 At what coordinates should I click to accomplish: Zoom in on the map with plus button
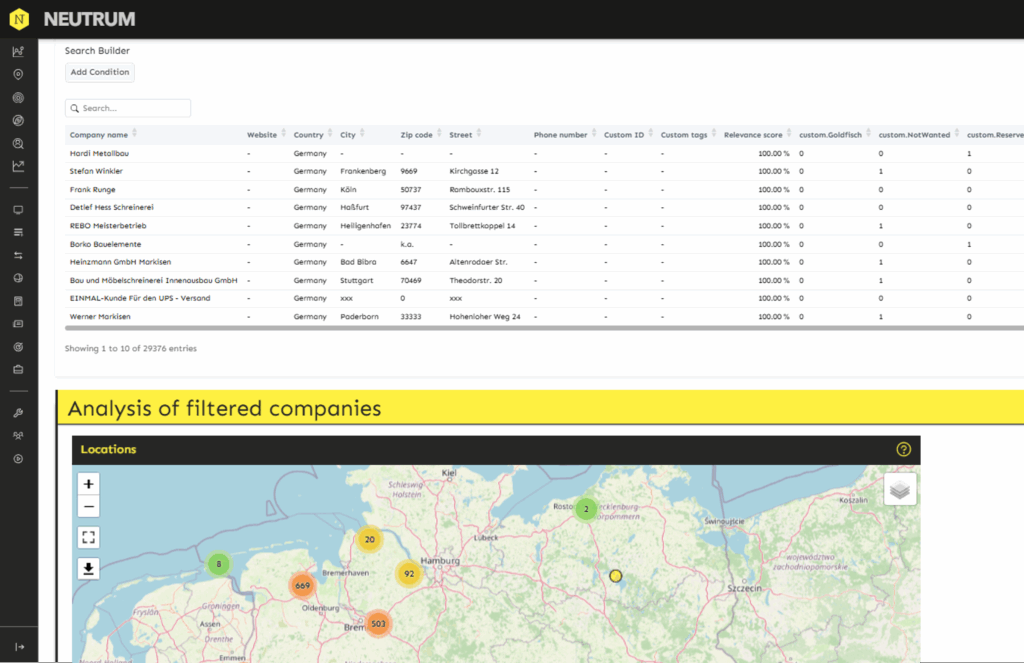point(89,484)
